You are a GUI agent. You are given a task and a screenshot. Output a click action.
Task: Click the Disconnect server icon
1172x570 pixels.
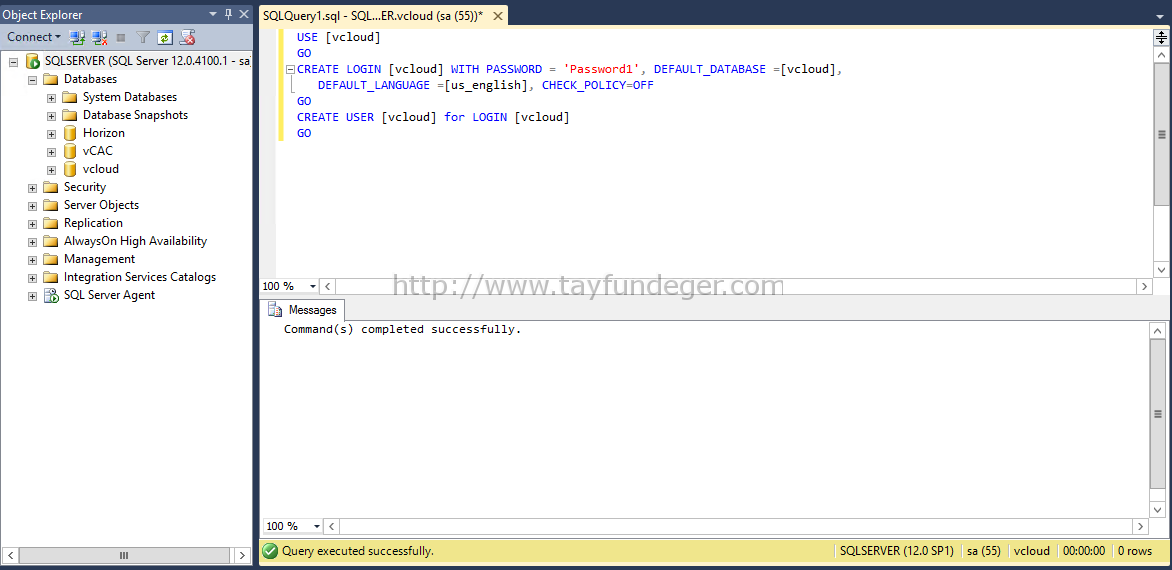point(99,37)
